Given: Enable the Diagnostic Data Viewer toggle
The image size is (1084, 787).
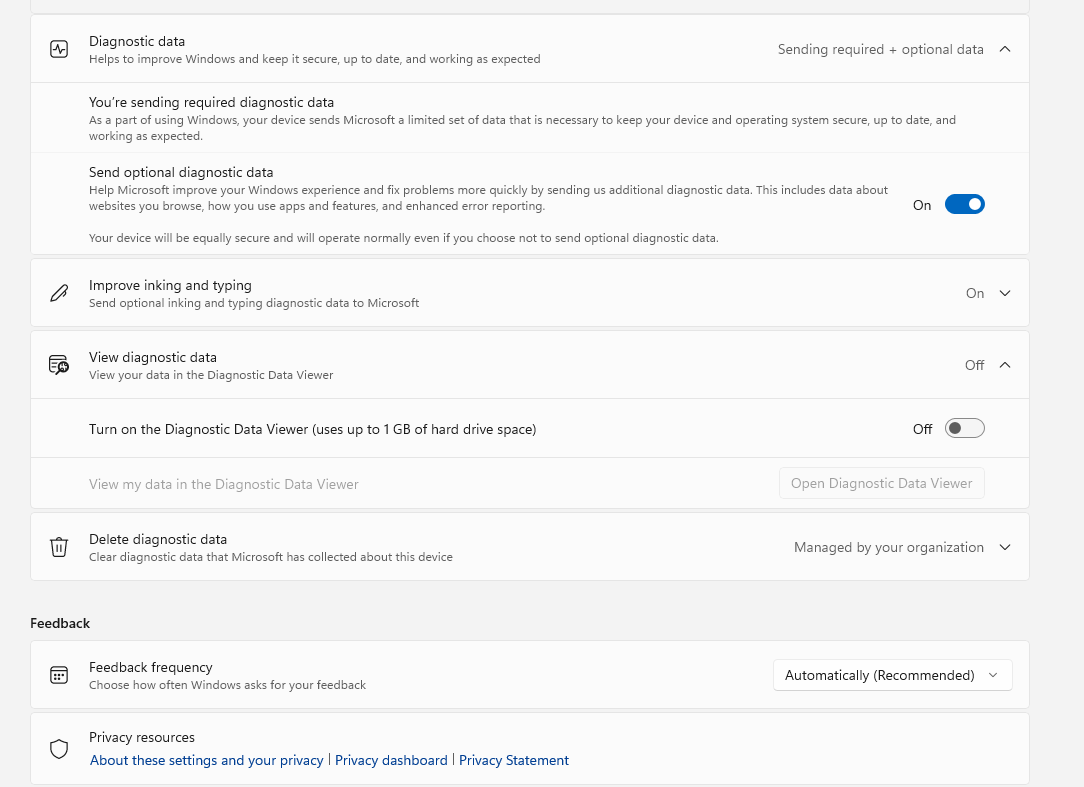Looking at the screenshot, I should (x=964, y=429).
